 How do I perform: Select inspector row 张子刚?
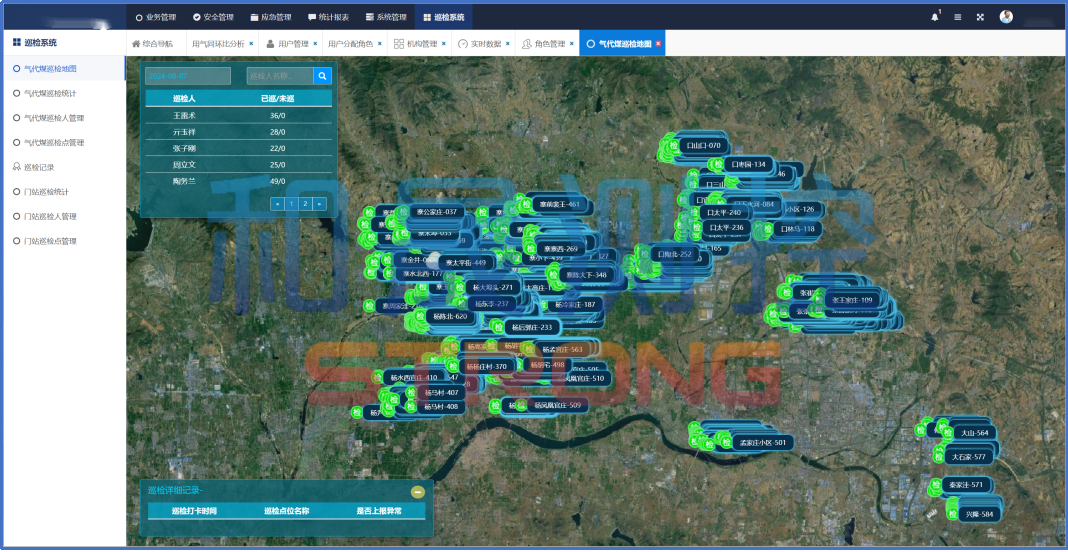coord(238,149)
